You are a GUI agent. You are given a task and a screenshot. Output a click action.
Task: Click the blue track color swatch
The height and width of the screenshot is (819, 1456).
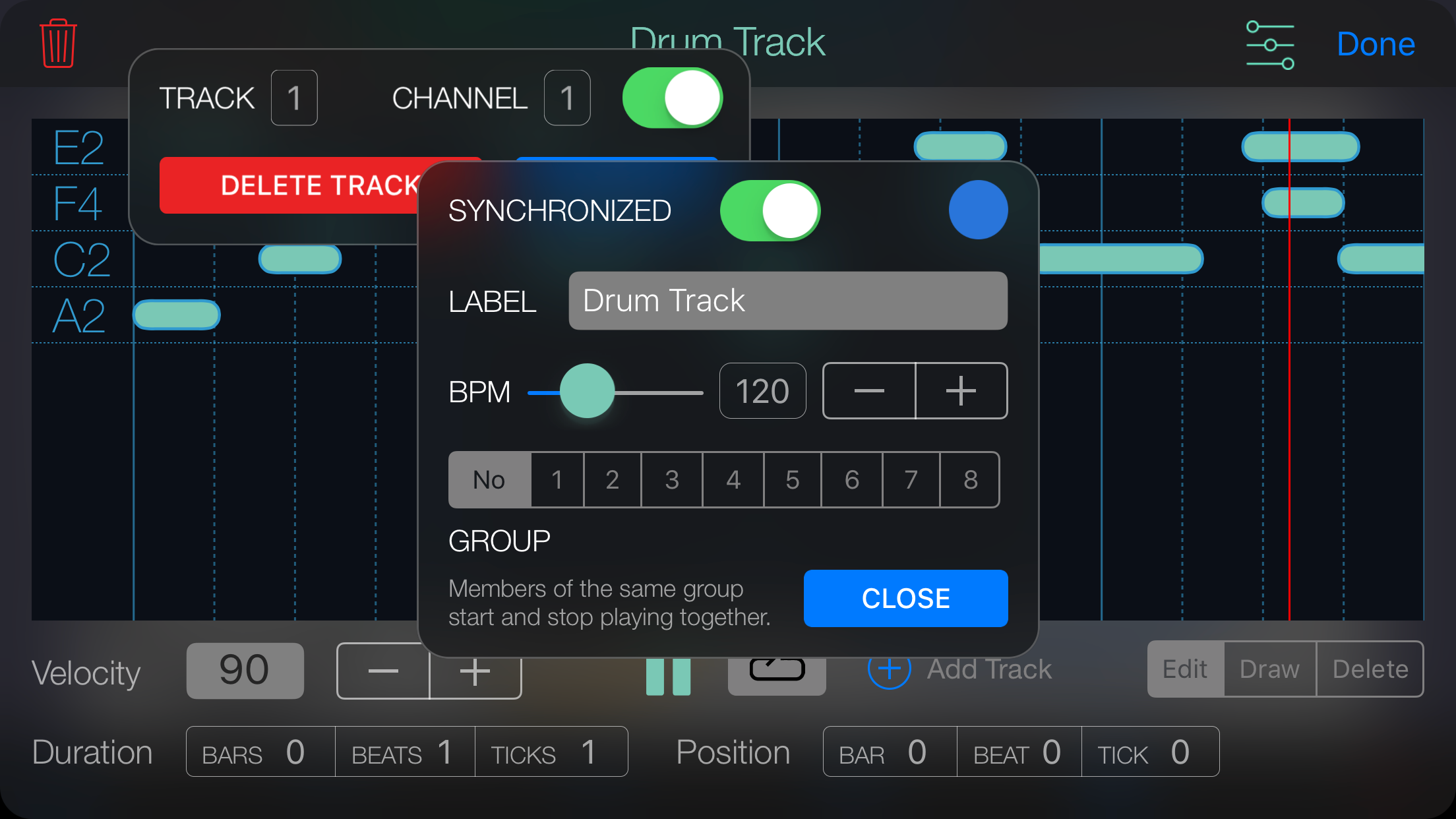tap(978, 210)
